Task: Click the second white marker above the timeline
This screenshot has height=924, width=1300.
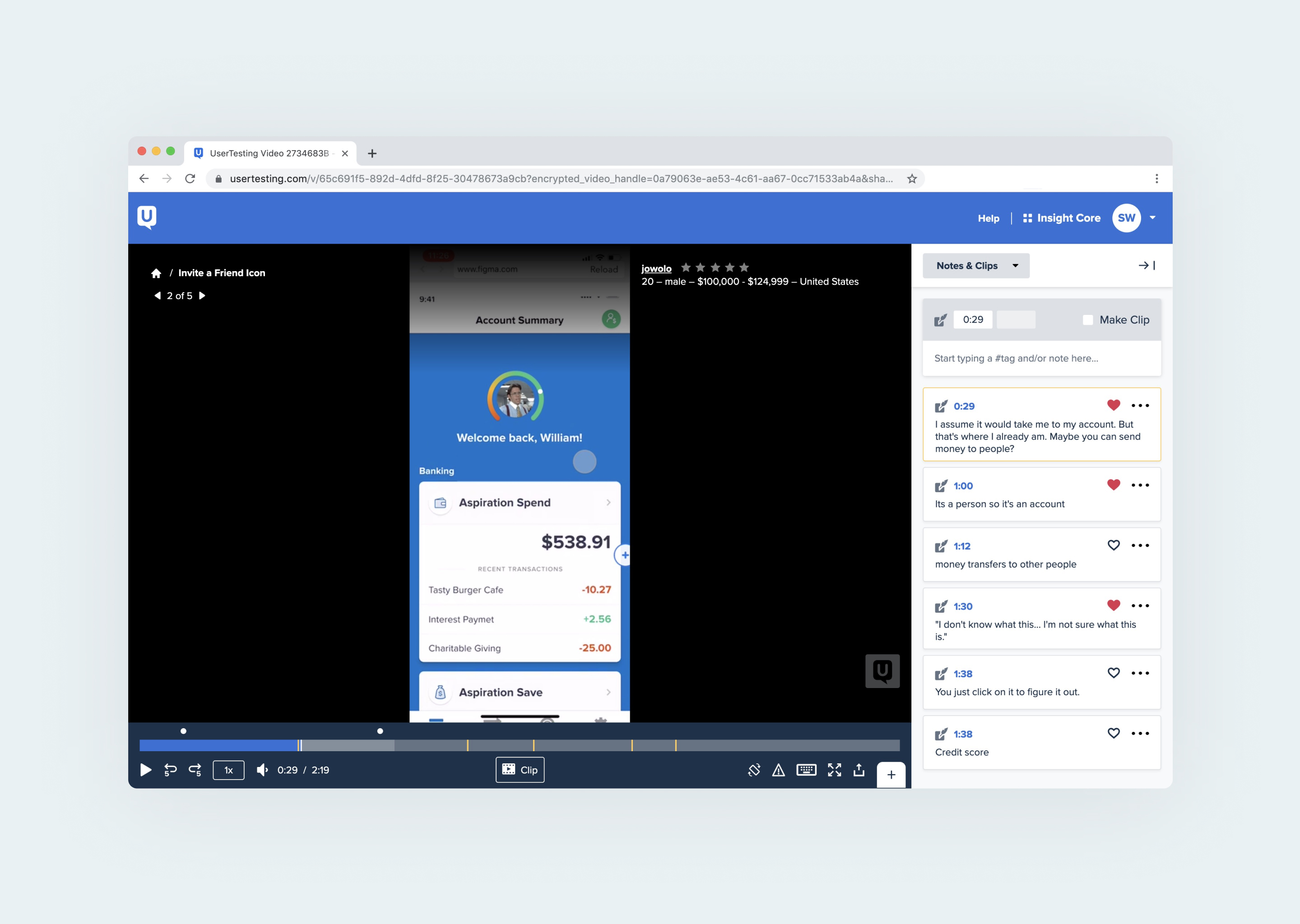Action: click(380, 731)
